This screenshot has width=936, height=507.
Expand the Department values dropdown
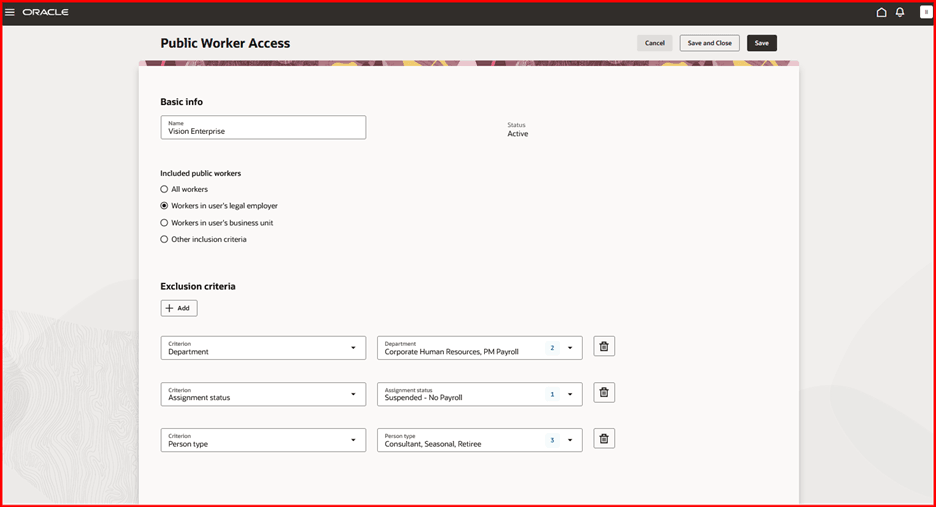(x=570, y=348)
